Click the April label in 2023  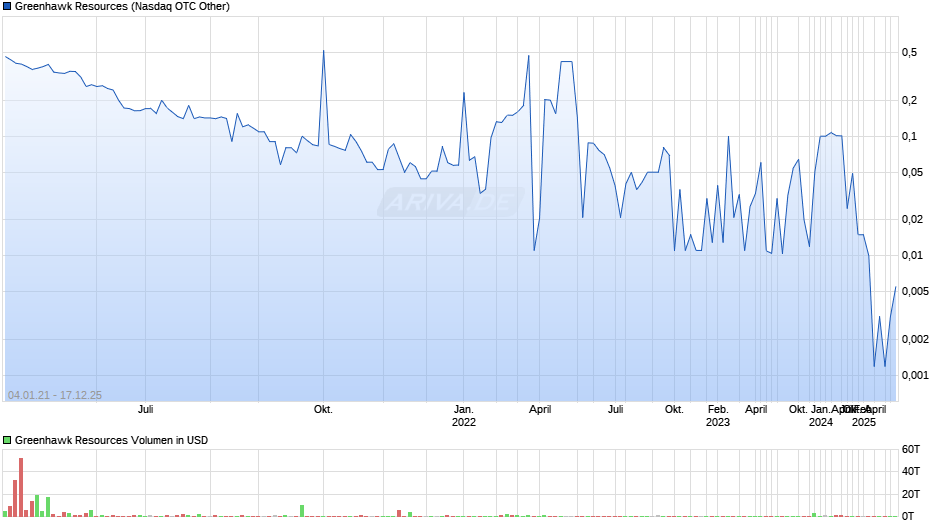coord(756,410)
